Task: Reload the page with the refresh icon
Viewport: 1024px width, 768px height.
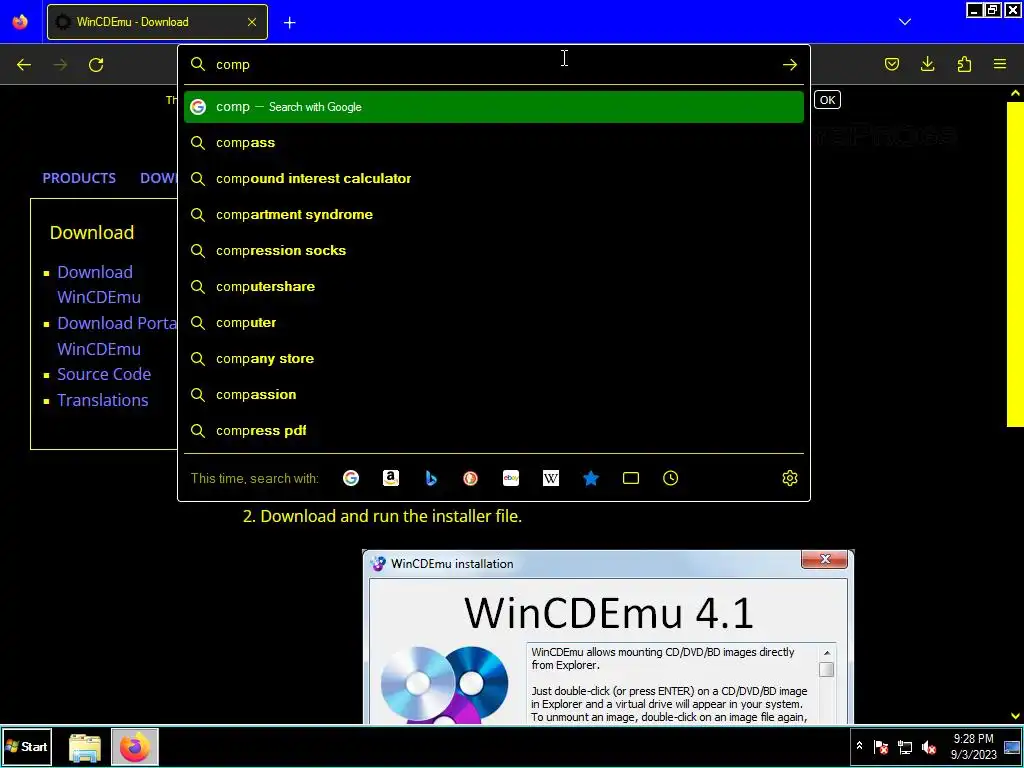Action: tap(96, 65)
